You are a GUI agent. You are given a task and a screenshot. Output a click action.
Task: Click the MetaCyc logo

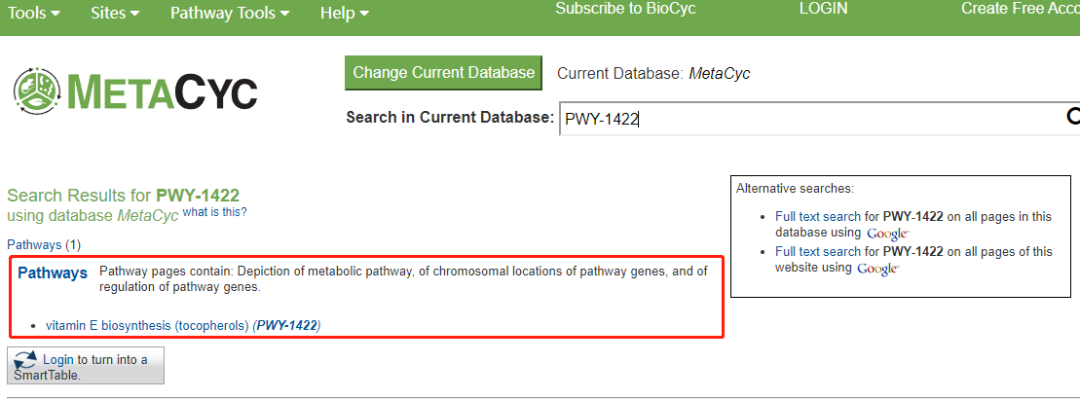click(x=135, y=91)
